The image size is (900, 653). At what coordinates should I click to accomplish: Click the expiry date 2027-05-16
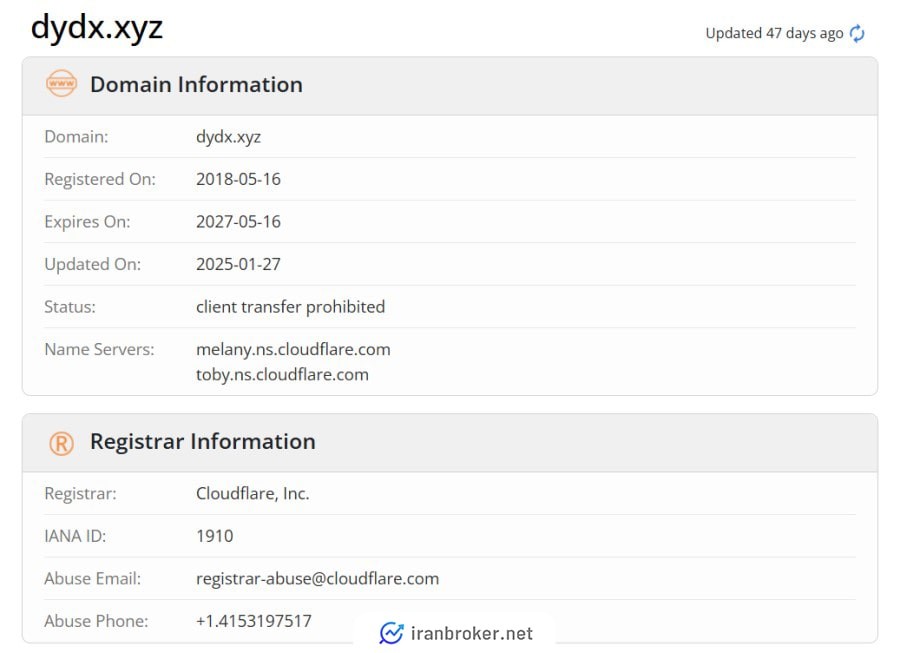[238, 221]
